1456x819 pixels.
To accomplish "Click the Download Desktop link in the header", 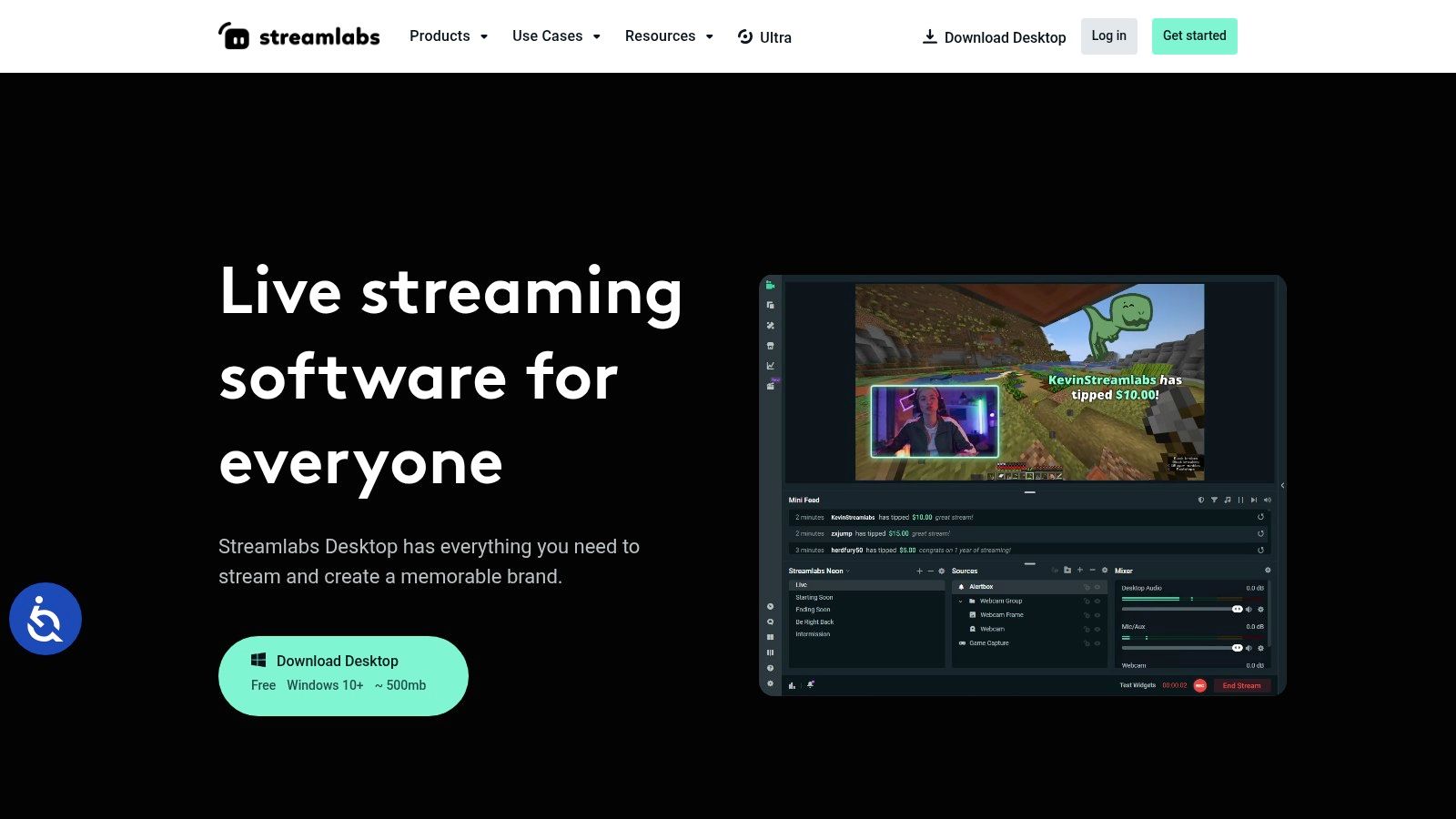I will (994, 37).
